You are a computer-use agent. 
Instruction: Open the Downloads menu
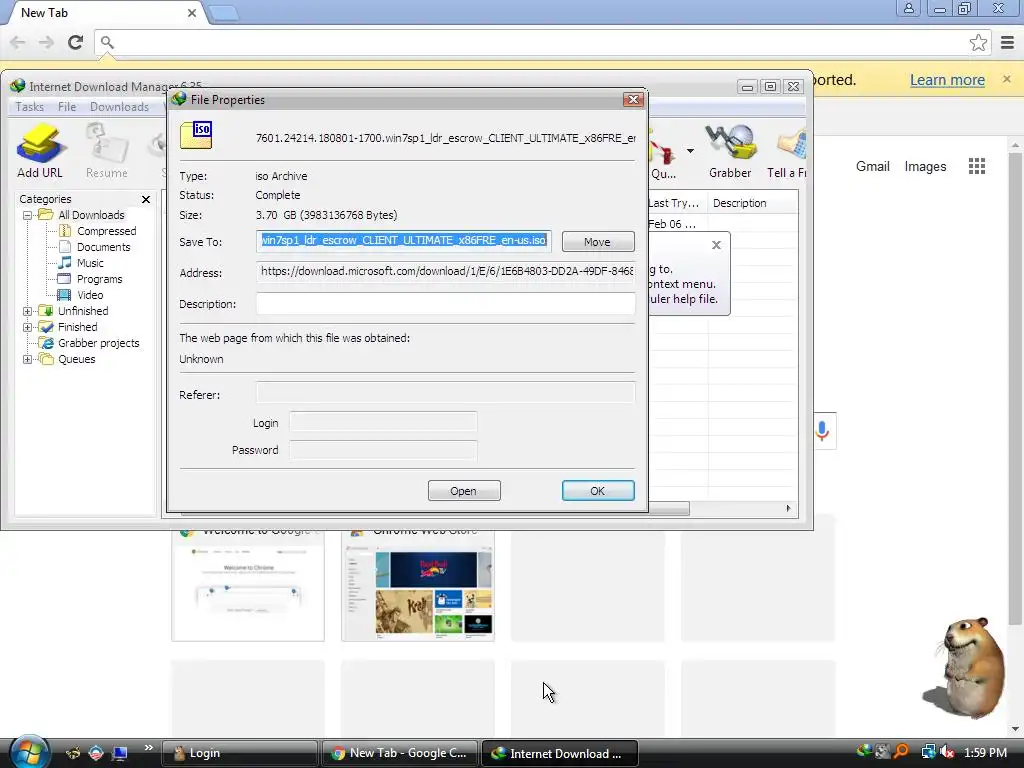click(x=120, y=106)
